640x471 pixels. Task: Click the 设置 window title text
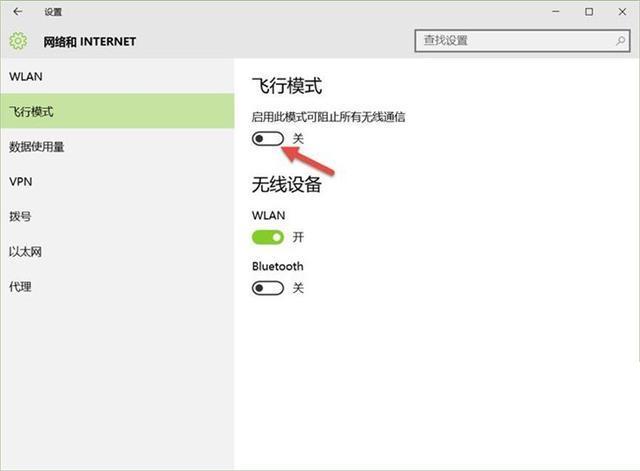(x=53, y=12)
